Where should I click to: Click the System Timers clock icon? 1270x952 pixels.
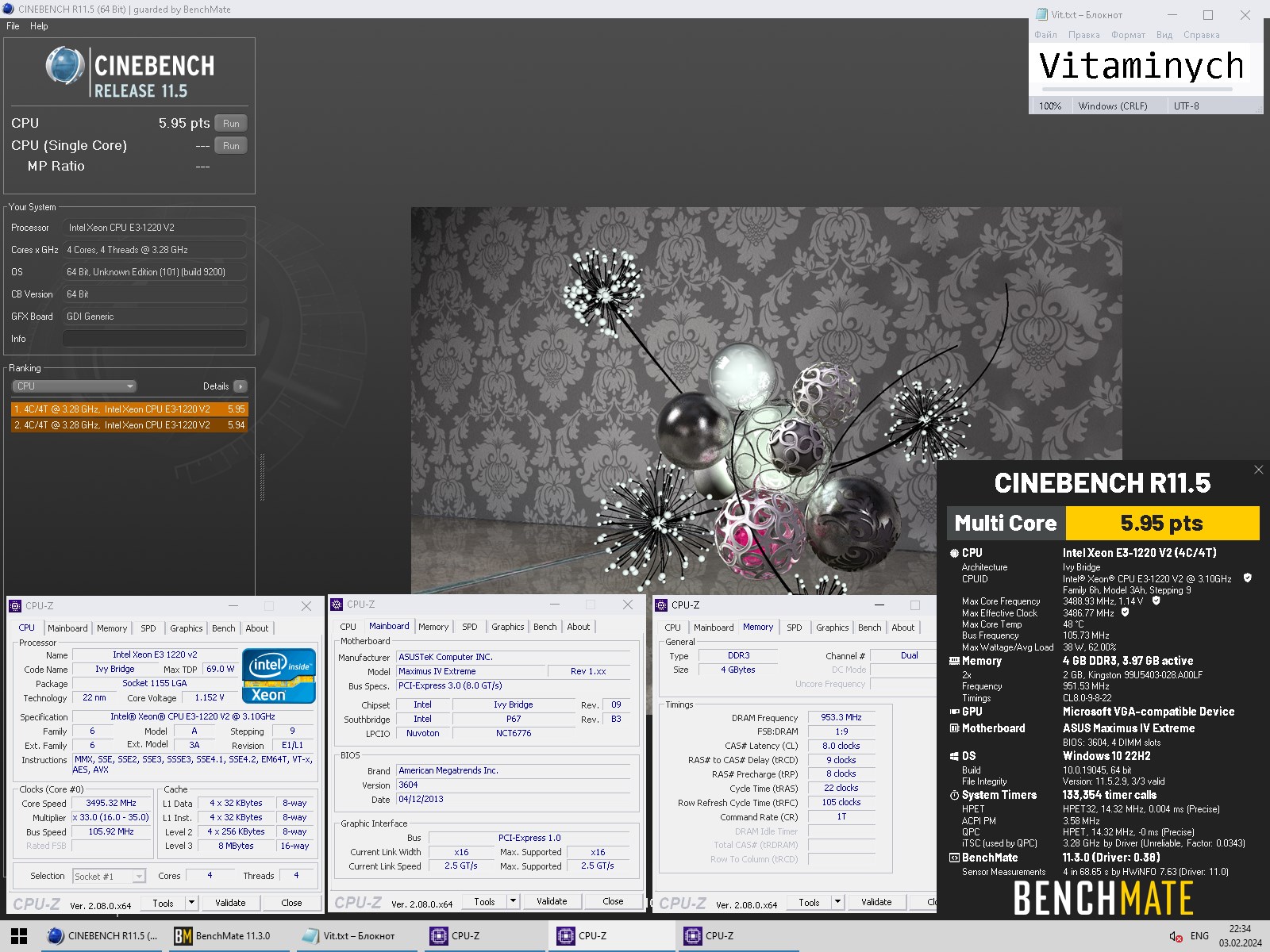(x=954, y=795)
